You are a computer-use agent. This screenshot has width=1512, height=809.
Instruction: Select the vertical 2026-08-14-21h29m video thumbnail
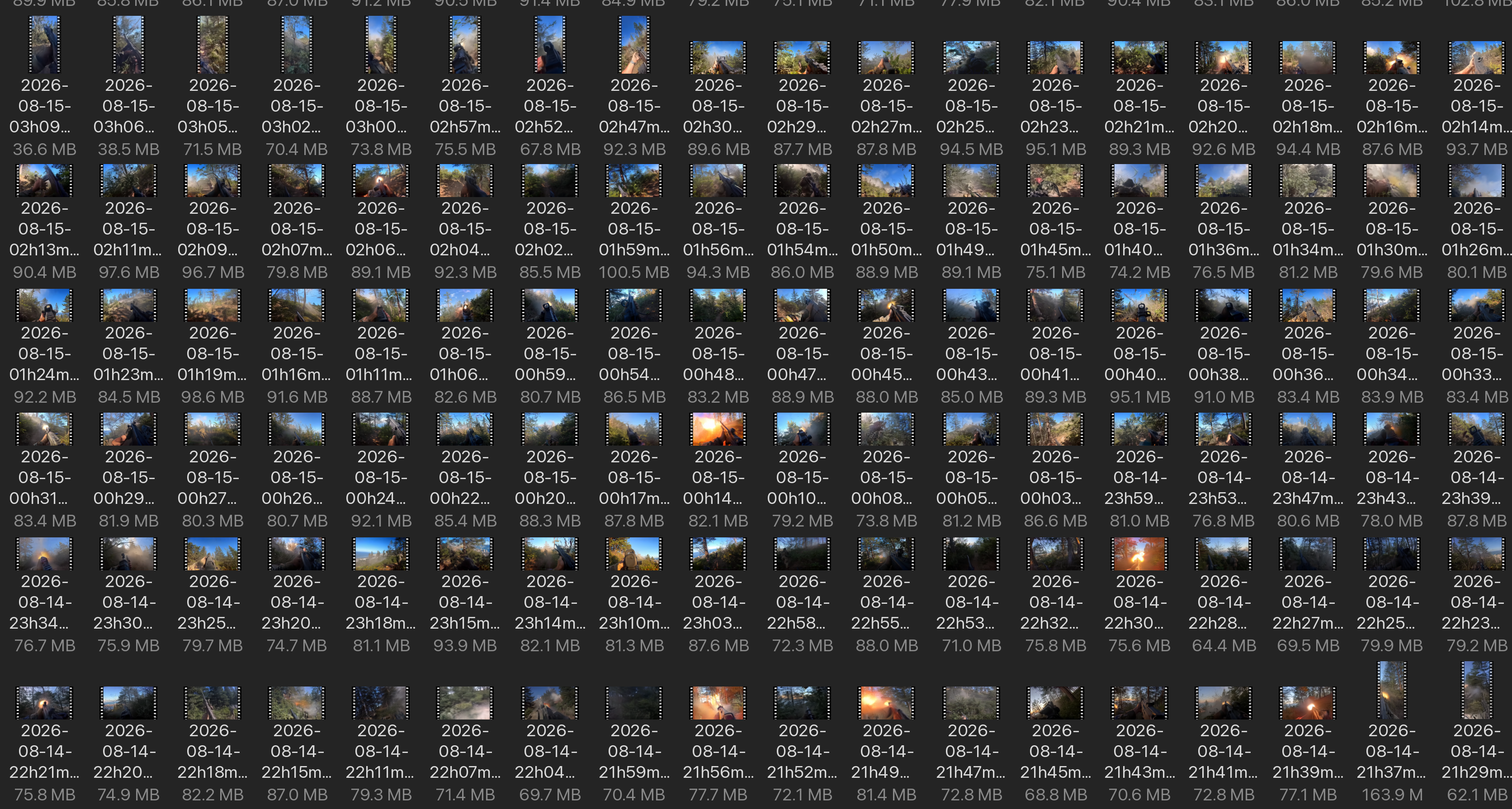(x=1477, y=691)
